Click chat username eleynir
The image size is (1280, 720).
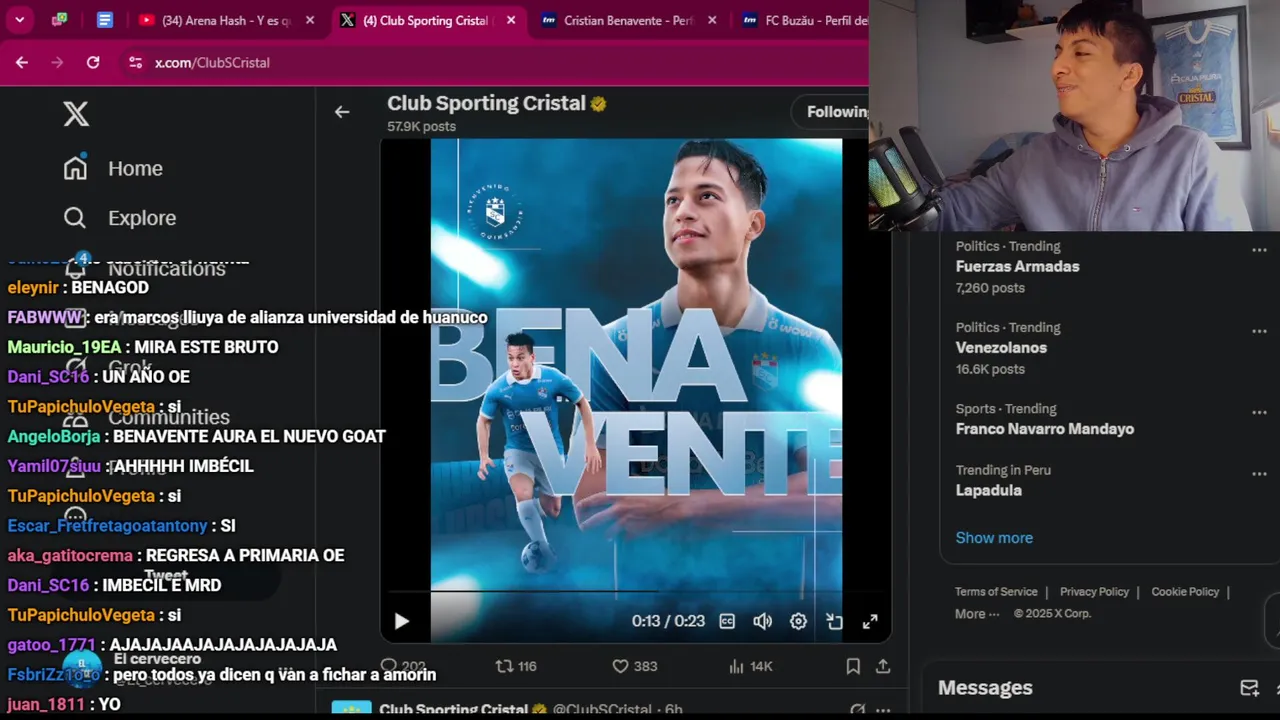click(33, 288)
